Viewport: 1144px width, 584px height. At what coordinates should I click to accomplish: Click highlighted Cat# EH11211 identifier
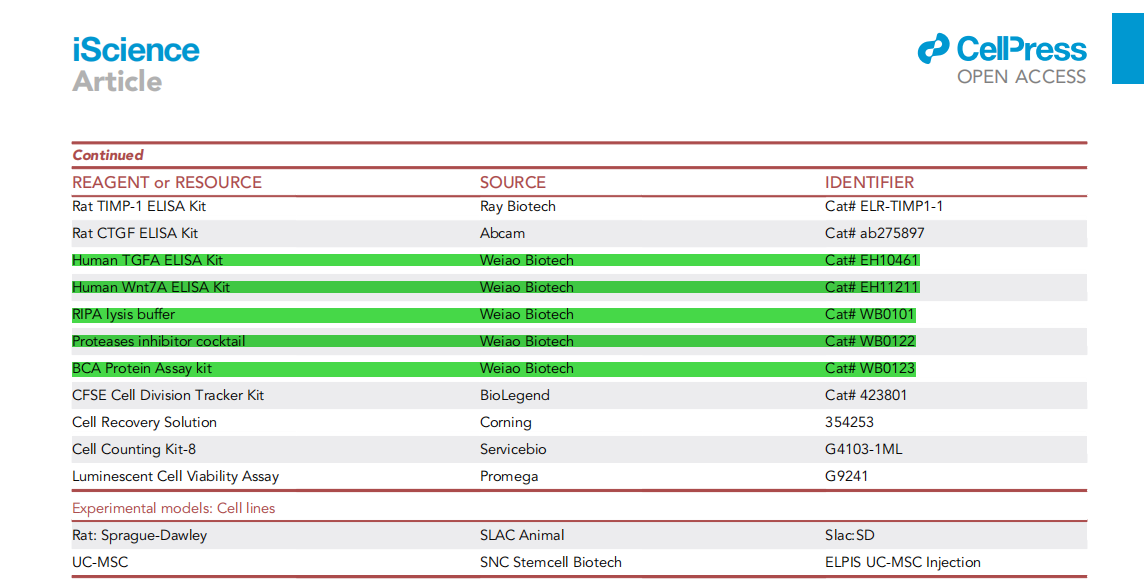[x=870, y=287]
